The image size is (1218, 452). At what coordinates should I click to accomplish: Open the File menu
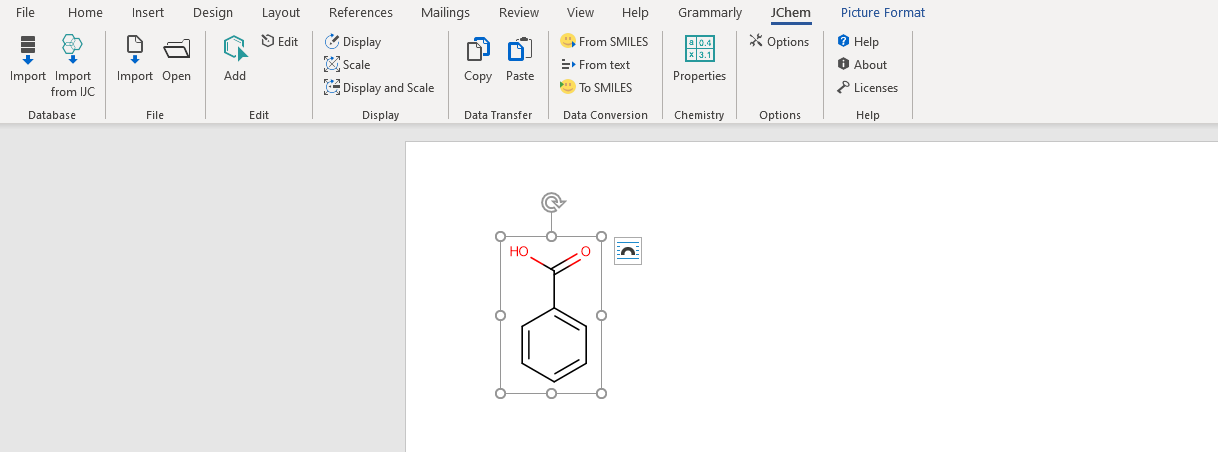click(26, 13)
